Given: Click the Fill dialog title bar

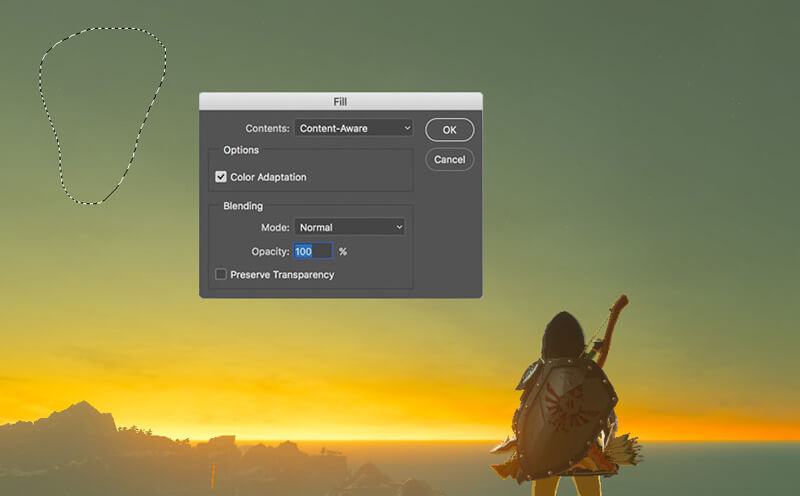Looking at the screenshot, I should (340, 102).
